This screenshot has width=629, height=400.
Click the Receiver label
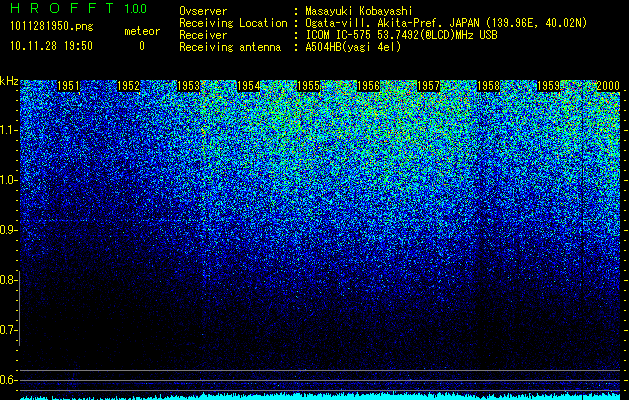click(203, 35)
